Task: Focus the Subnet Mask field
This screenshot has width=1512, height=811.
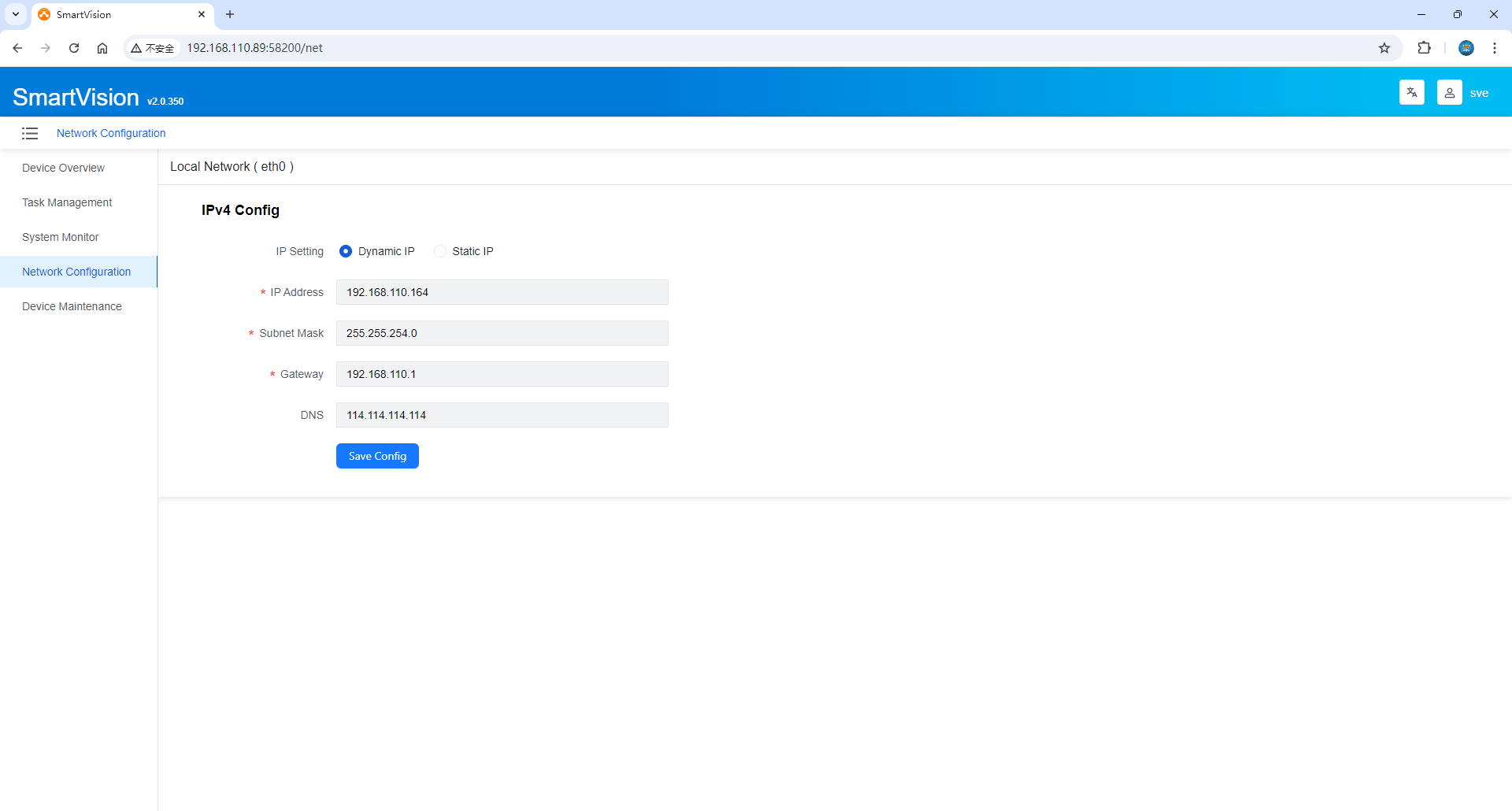Action: pos(502,333)
